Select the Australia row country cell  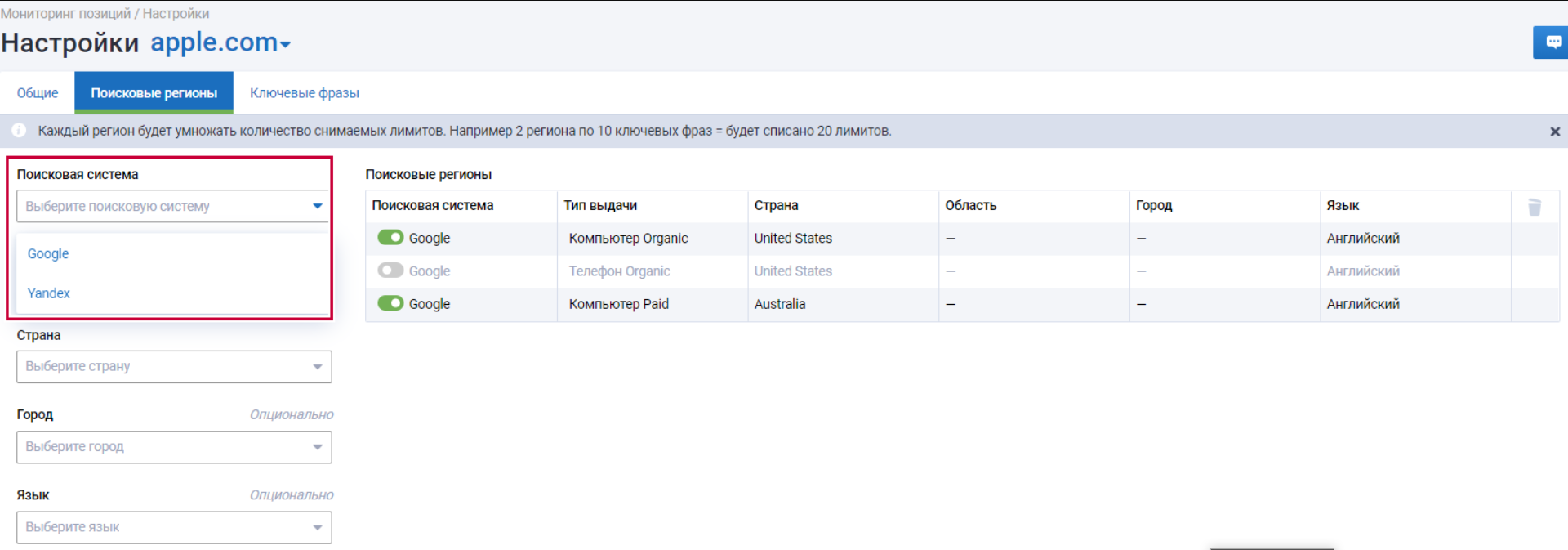pyautogui.click(x=780, y=304)
